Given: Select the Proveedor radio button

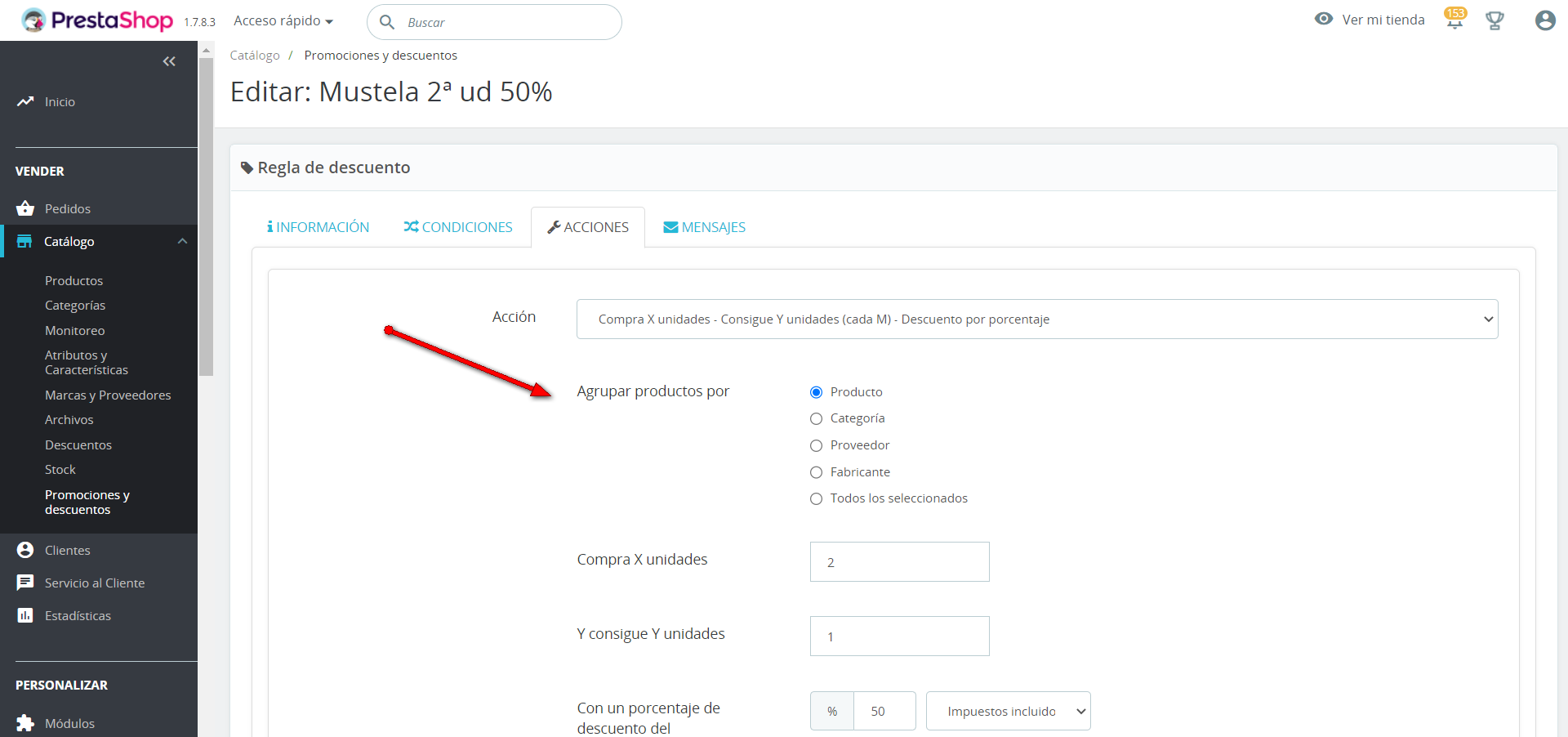Looking at the screenshot, I should click(x=816, y=445).
